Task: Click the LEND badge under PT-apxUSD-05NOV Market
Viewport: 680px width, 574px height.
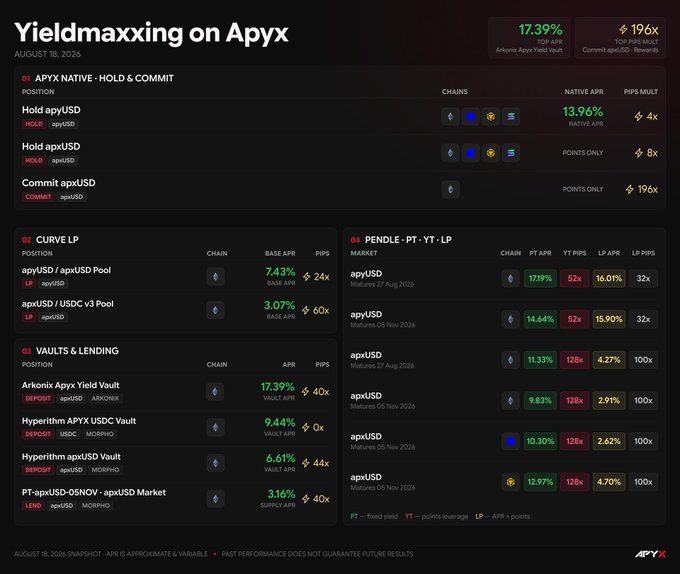Action: 33,506
